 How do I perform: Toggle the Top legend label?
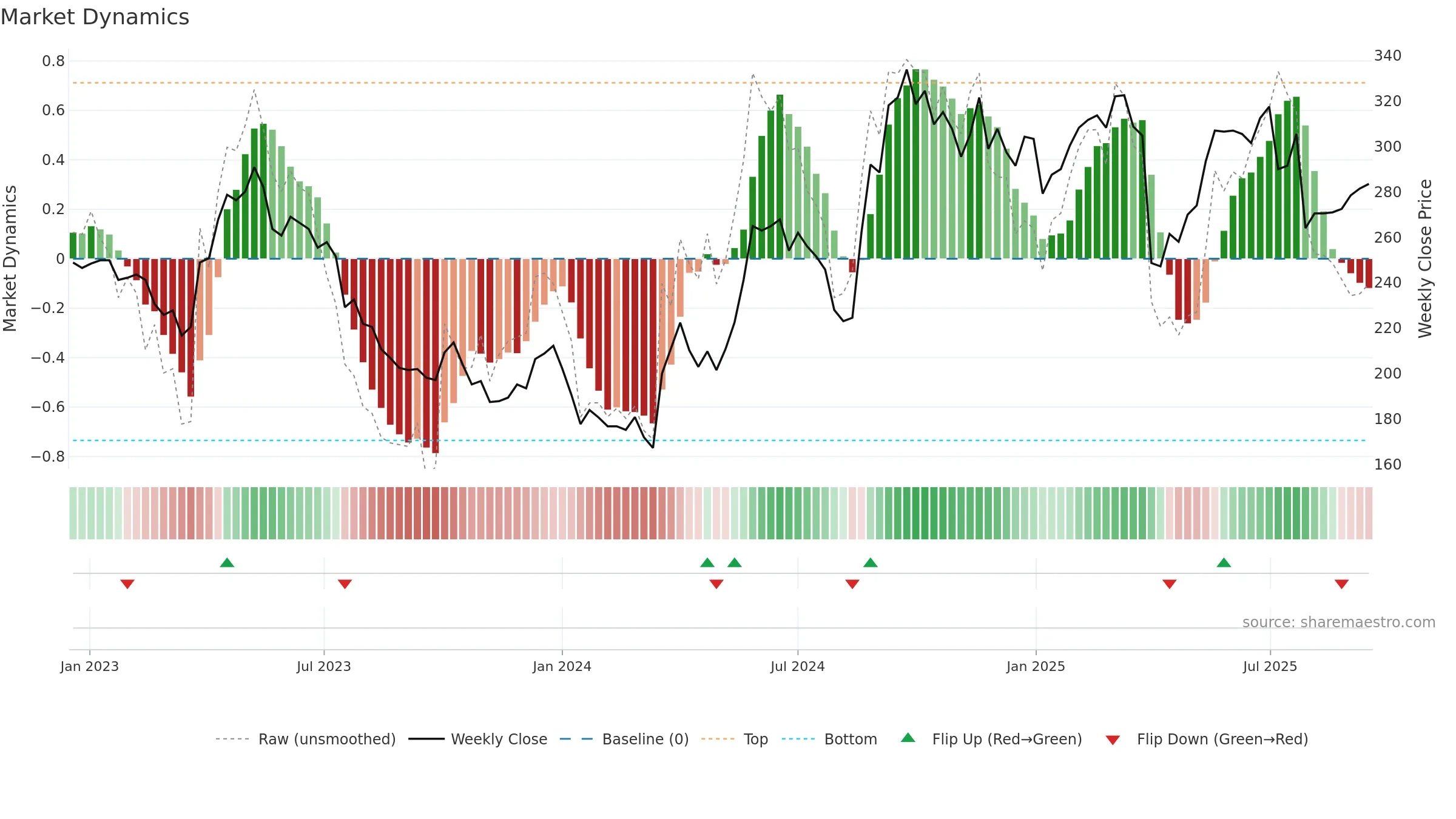756,739
